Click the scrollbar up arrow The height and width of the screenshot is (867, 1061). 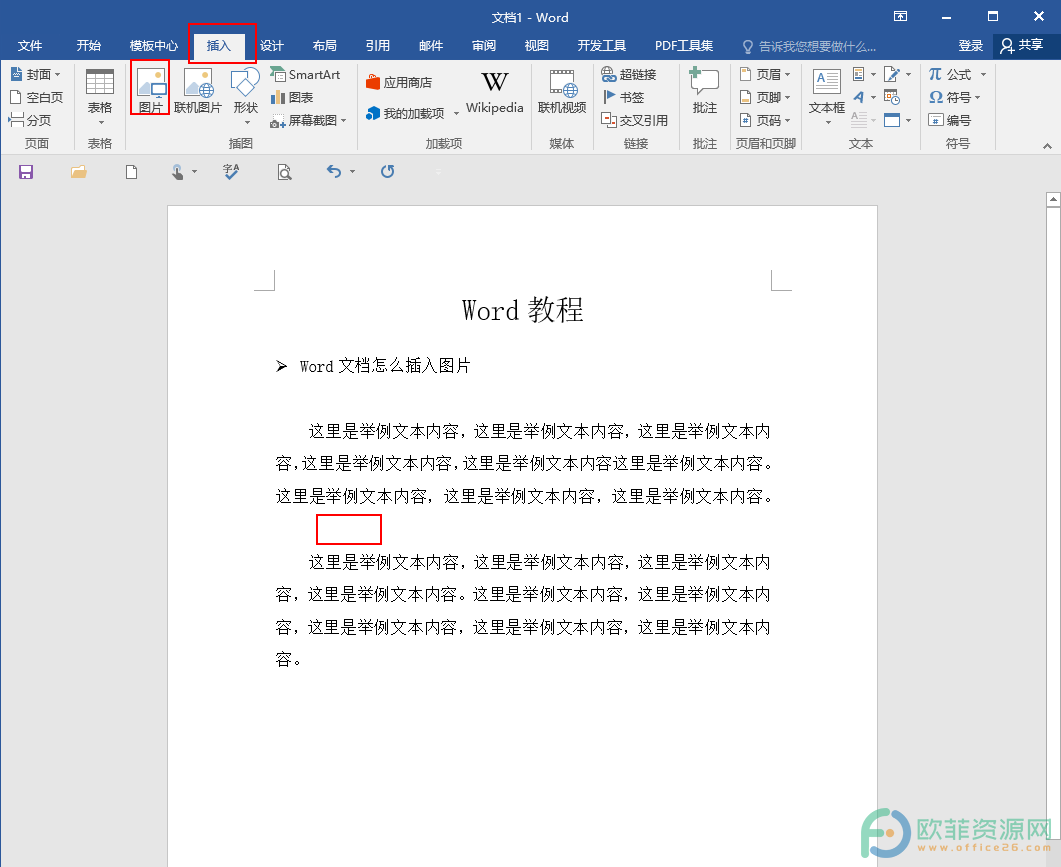[1053, 199]
